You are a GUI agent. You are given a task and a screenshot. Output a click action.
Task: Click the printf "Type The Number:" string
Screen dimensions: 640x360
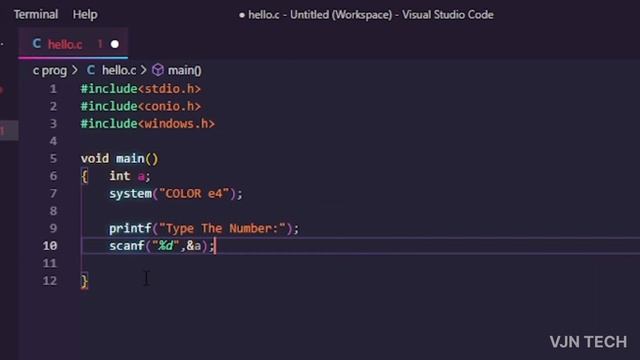click(222, 228)
